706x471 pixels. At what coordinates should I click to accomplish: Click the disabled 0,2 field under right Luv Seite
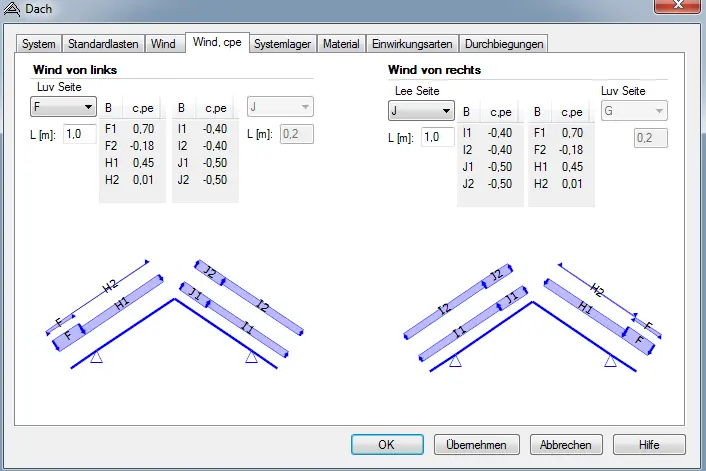(651, 138)
